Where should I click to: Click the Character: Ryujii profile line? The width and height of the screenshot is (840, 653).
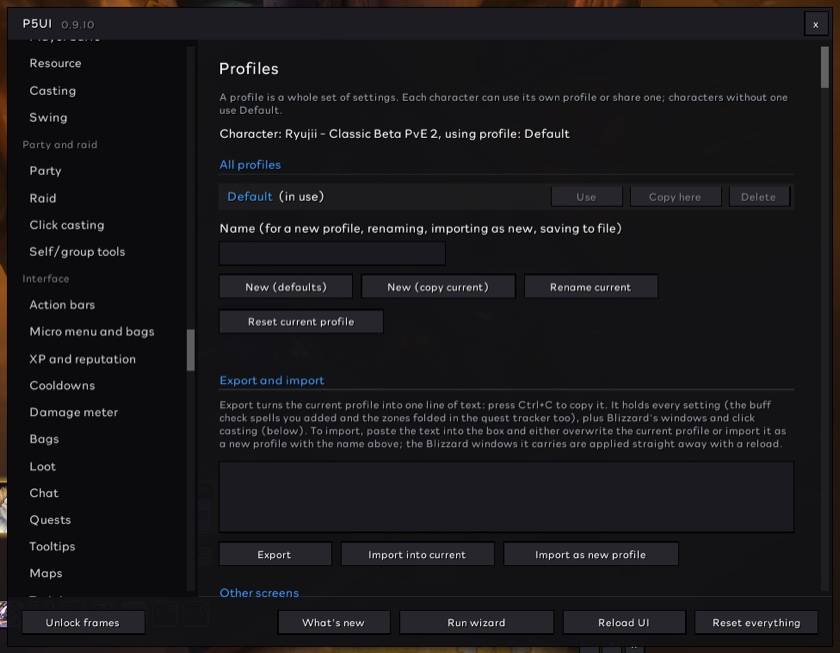click(x=394, y=134)
